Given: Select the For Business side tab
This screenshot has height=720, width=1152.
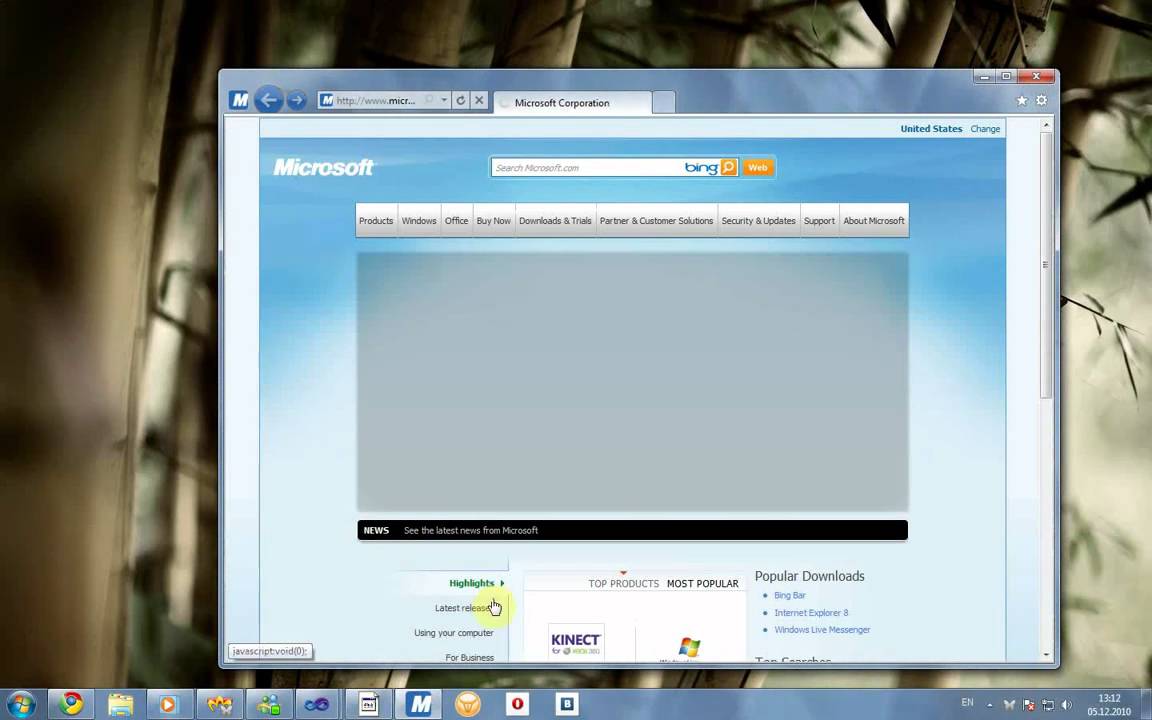Looking at the screenshot, I should pyautogui.click(x=469, y=658).
